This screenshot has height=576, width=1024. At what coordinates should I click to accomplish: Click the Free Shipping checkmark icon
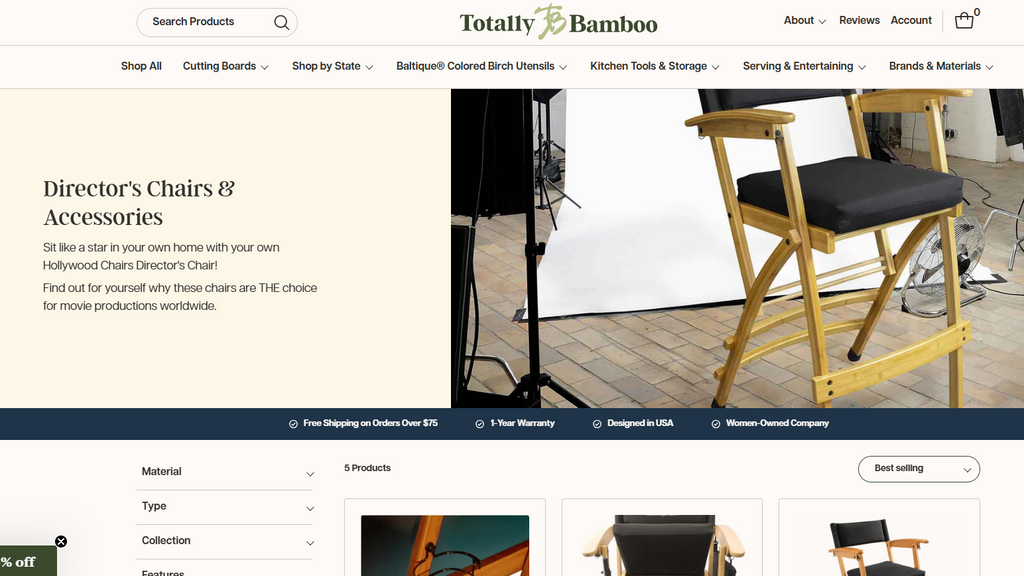tap(293, 424)
